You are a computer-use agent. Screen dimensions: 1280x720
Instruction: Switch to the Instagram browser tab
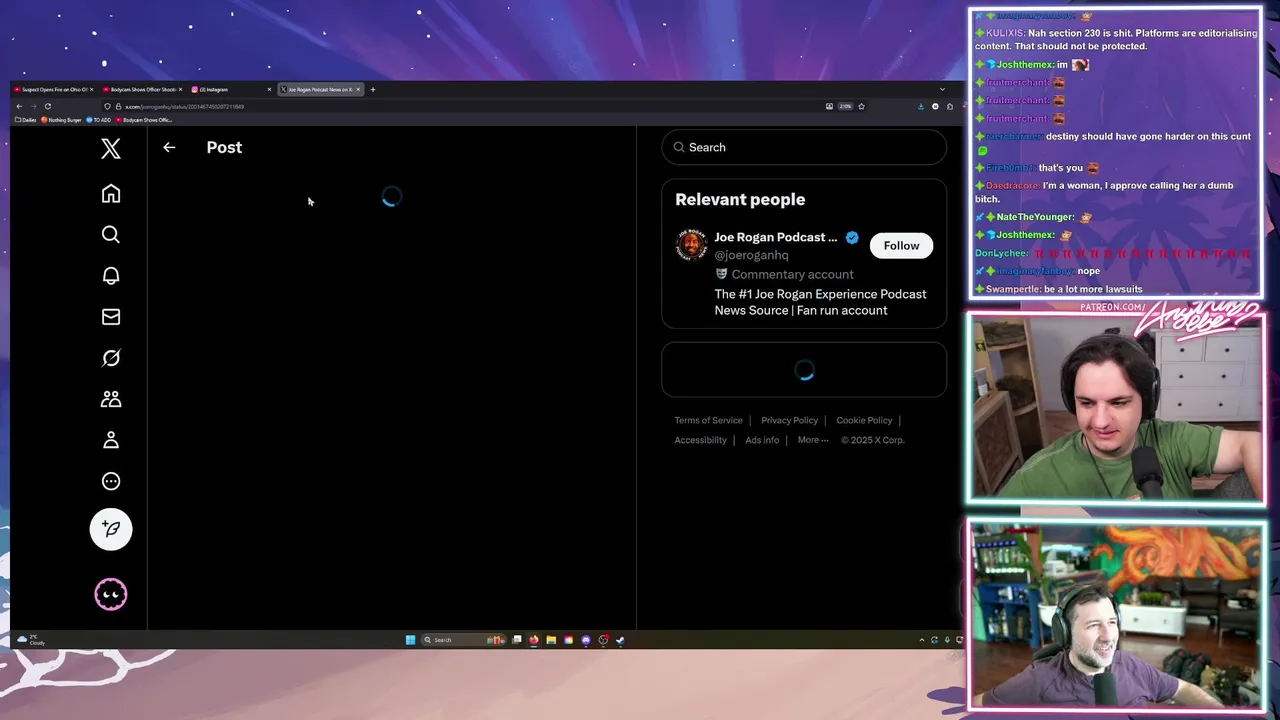pyautogui.click(x=229, y=89)
